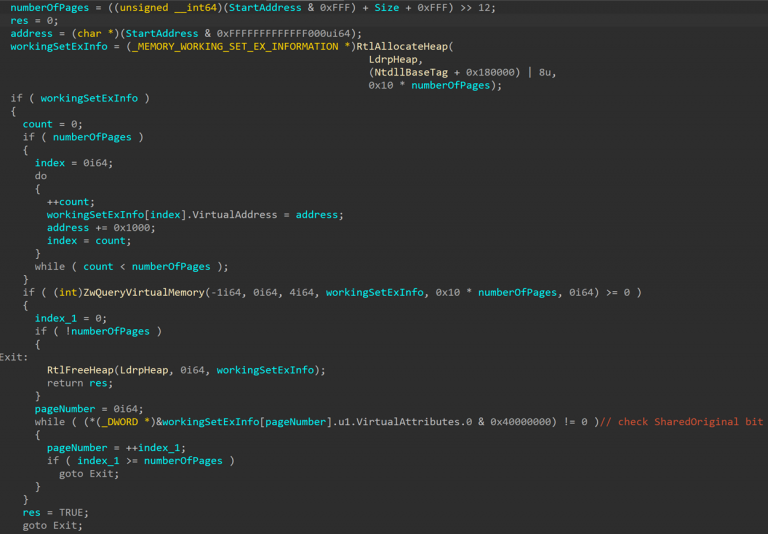Click the 'res = 0;' assignment near the top
The image size is (768, 534).
[34, 20]
